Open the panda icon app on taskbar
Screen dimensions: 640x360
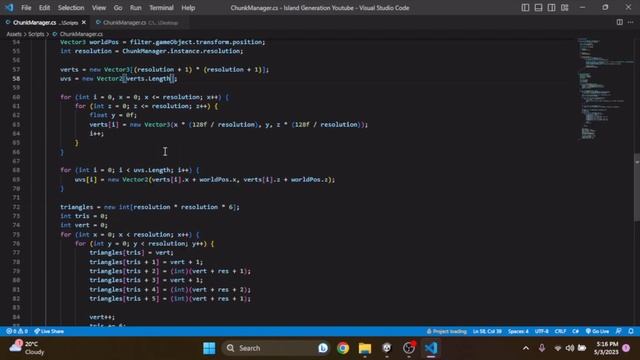click(x=387, y=348)
